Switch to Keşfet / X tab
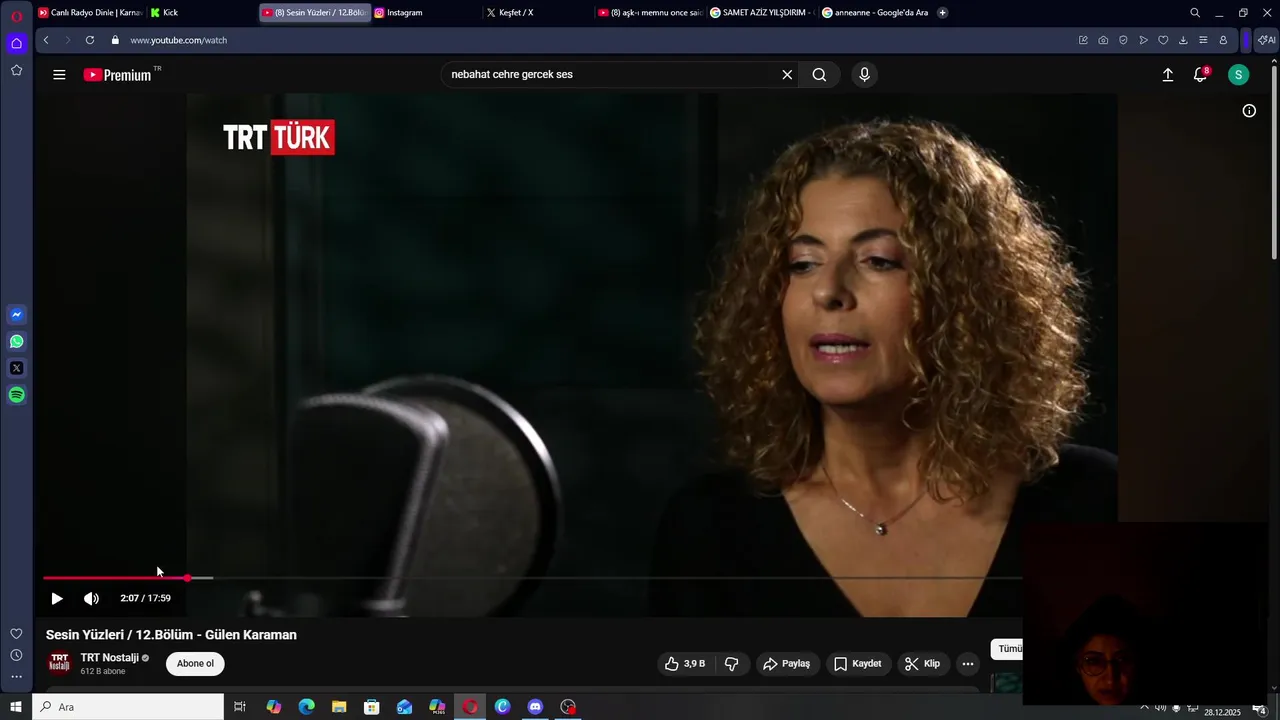1280x720 pixels. point(538,13)
